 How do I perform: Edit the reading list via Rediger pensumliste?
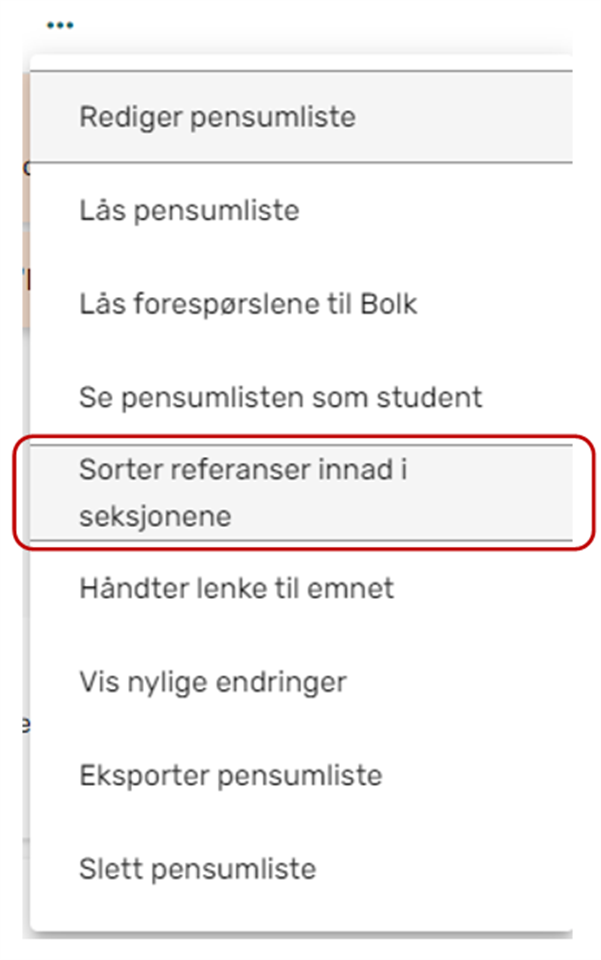[217, 117]
